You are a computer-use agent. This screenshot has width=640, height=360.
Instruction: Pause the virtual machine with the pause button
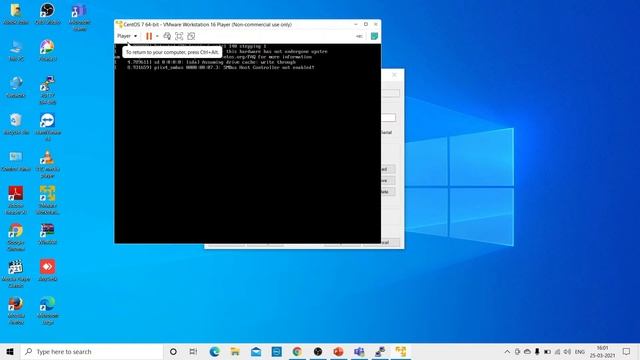point(149,36)
